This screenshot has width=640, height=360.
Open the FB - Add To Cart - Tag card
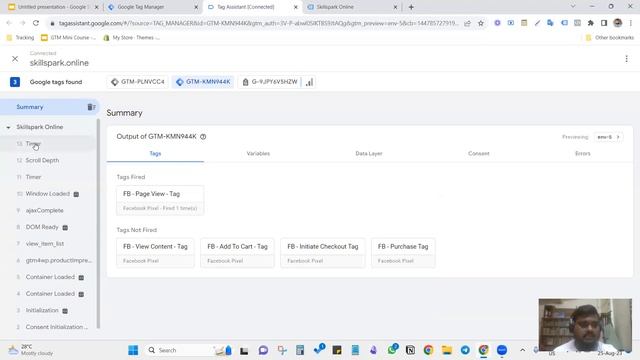point(237,253)
